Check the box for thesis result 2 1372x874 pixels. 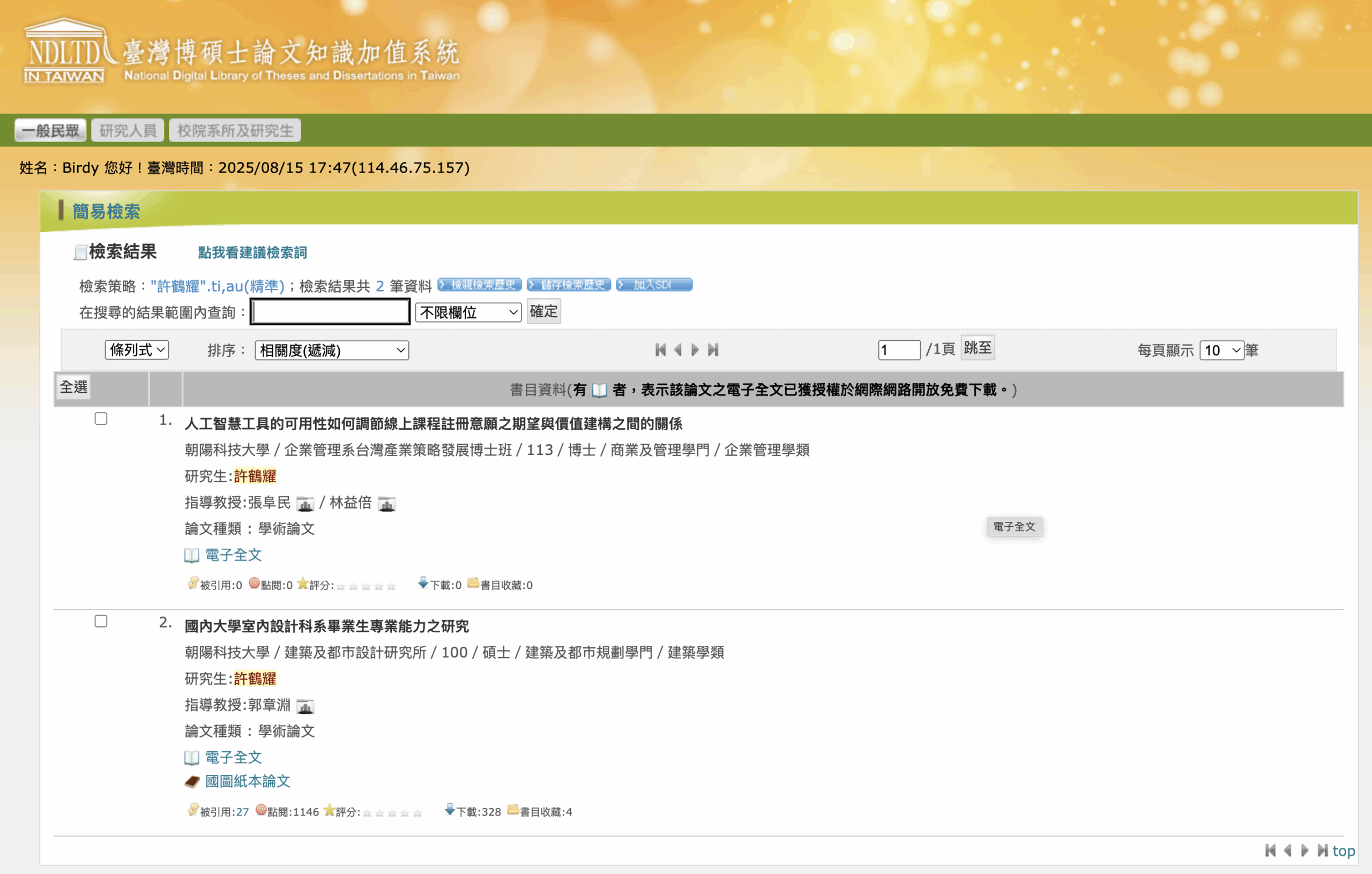pyautogui.click(x=101, y=621)
